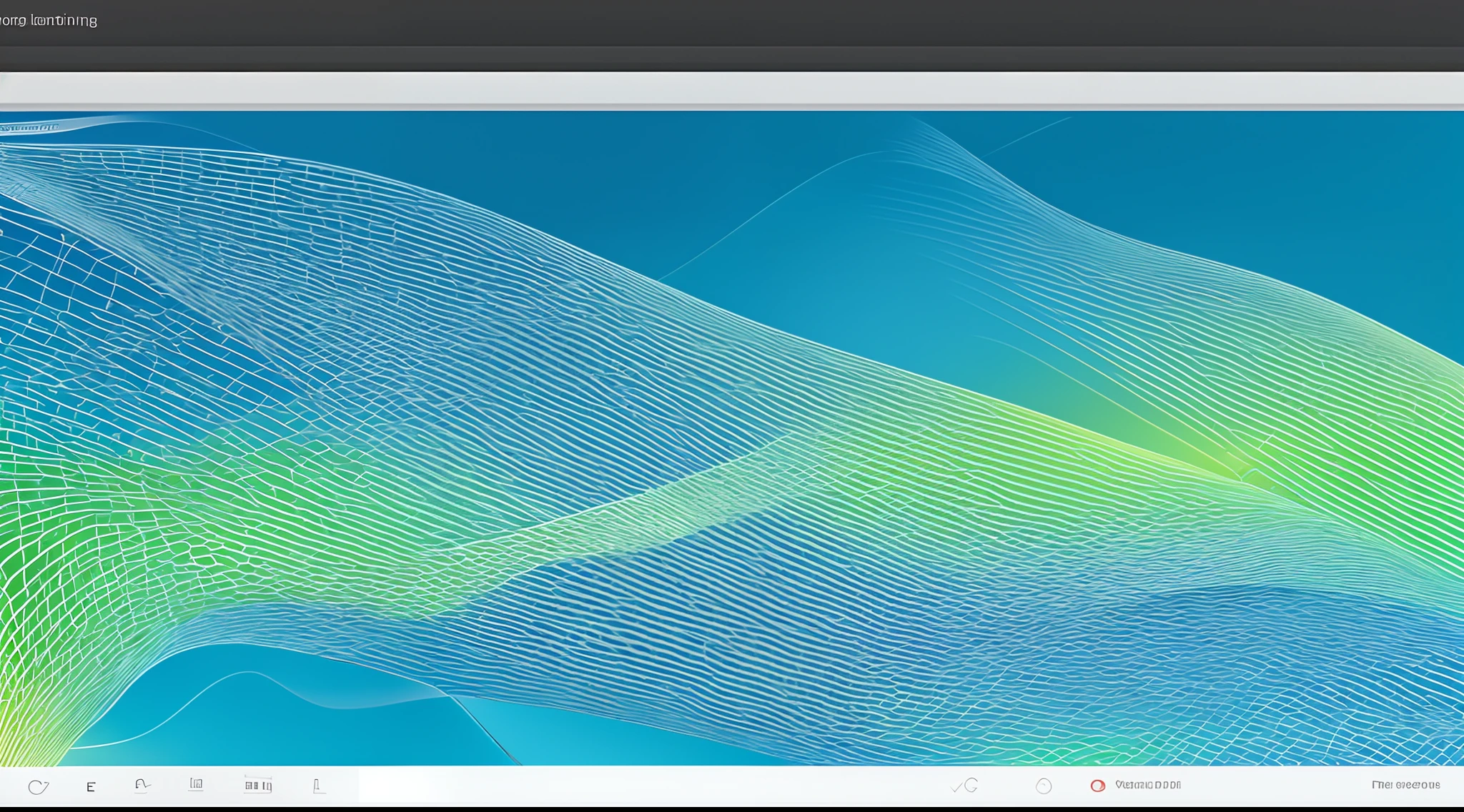Click the wide ruler-like bars icon in bottom toolbar
The width and height of the screenshot is (1464, 812).
(x=258, y=785)
